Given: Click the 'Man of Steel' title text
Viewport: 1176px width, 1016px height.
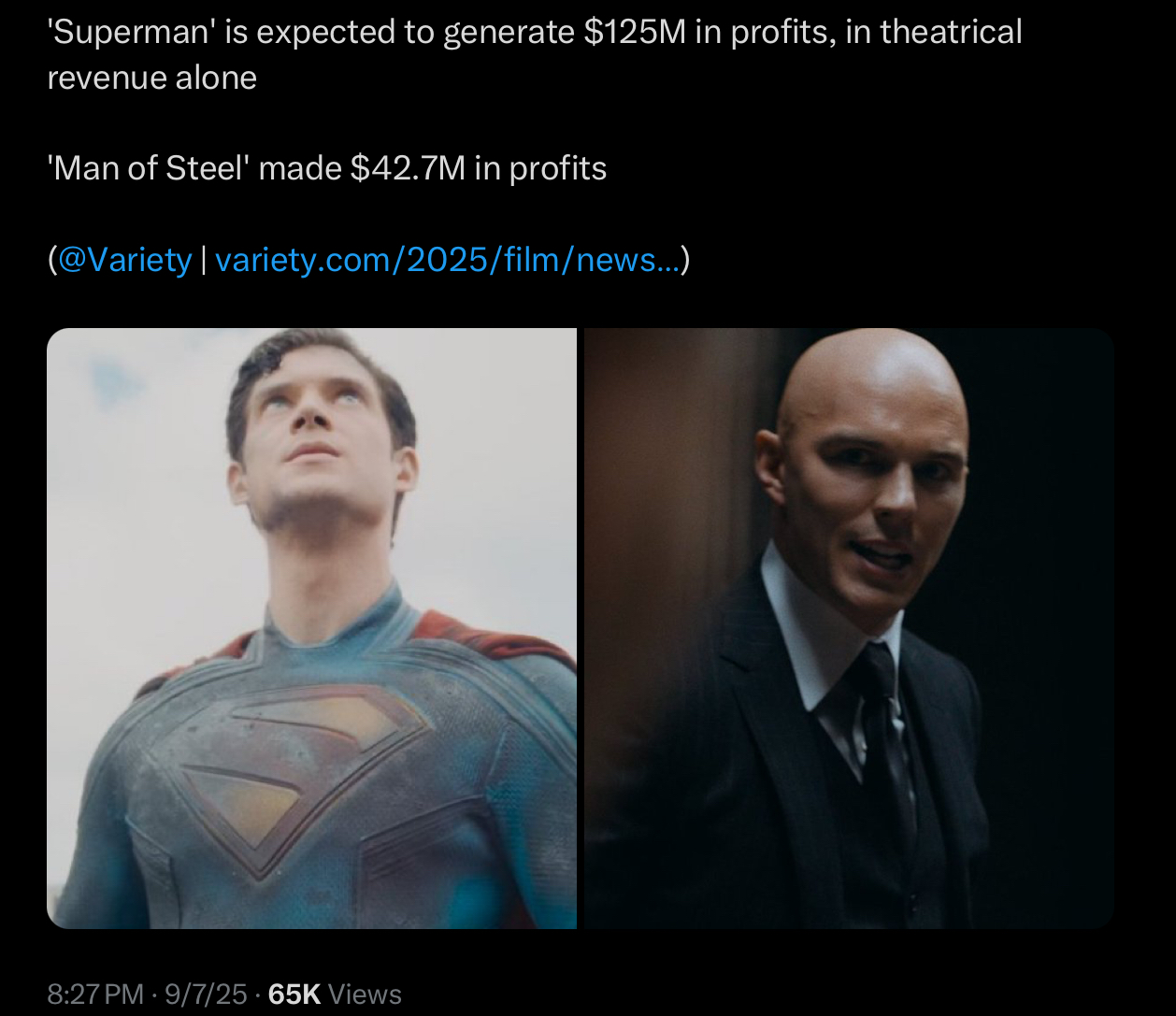Looking at the screenshot, I should tap(148, 168).
